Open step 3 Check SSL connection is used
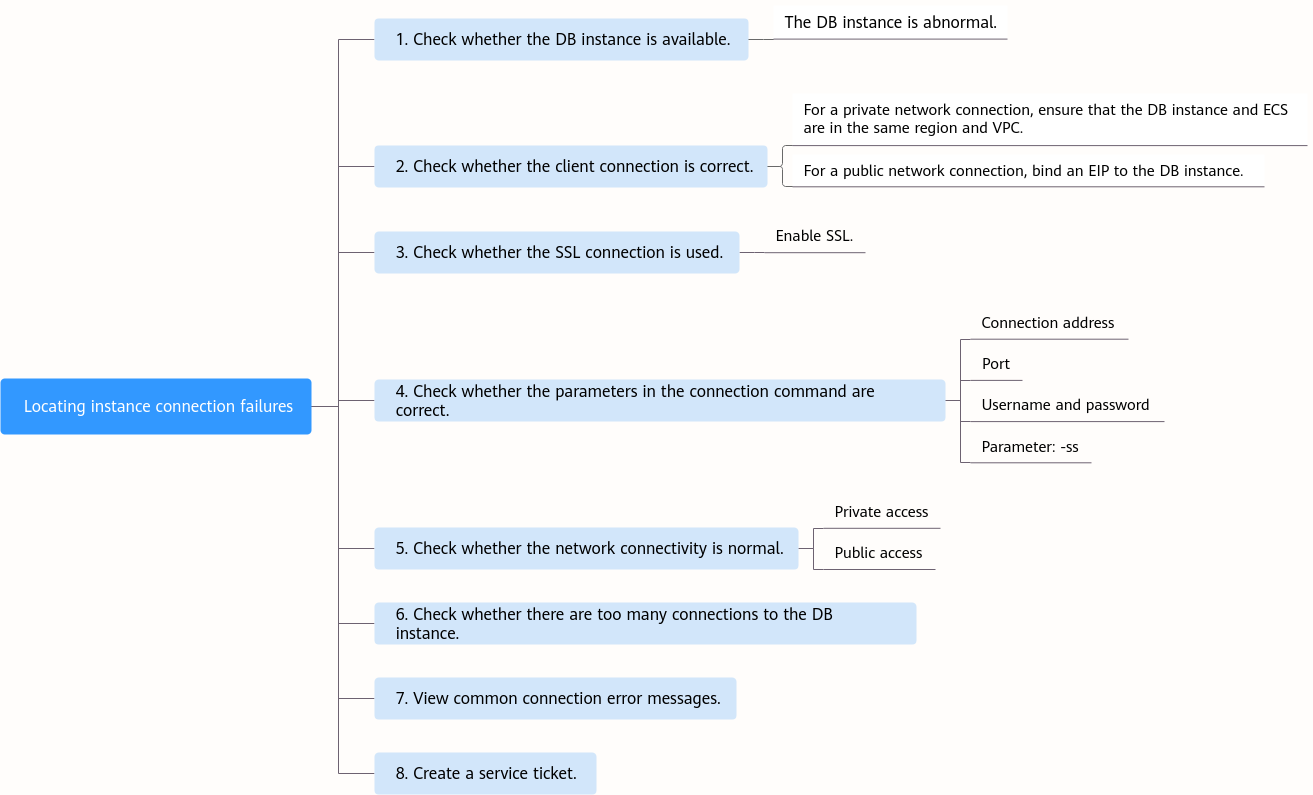 coord(557,252)
